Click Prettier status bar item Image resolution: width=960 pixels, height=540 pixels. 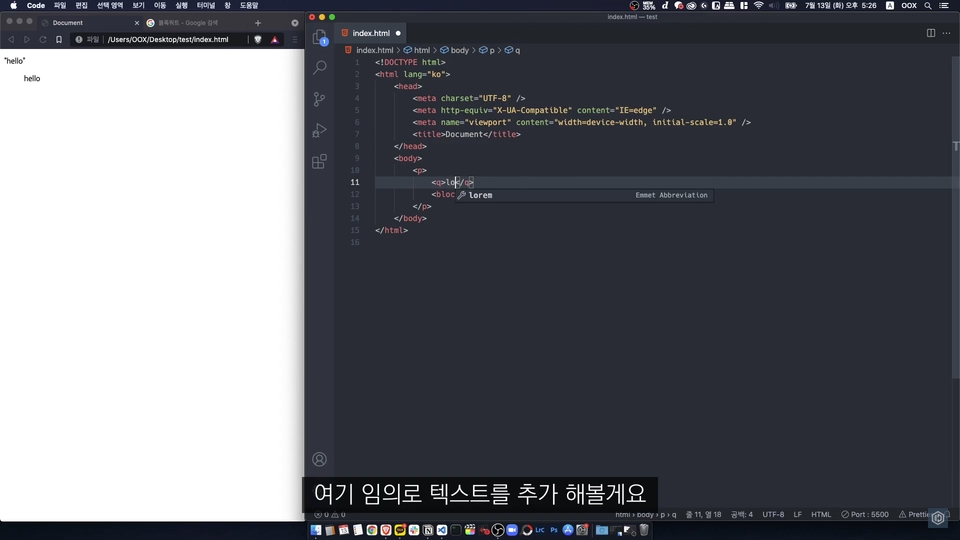[915, 514]
